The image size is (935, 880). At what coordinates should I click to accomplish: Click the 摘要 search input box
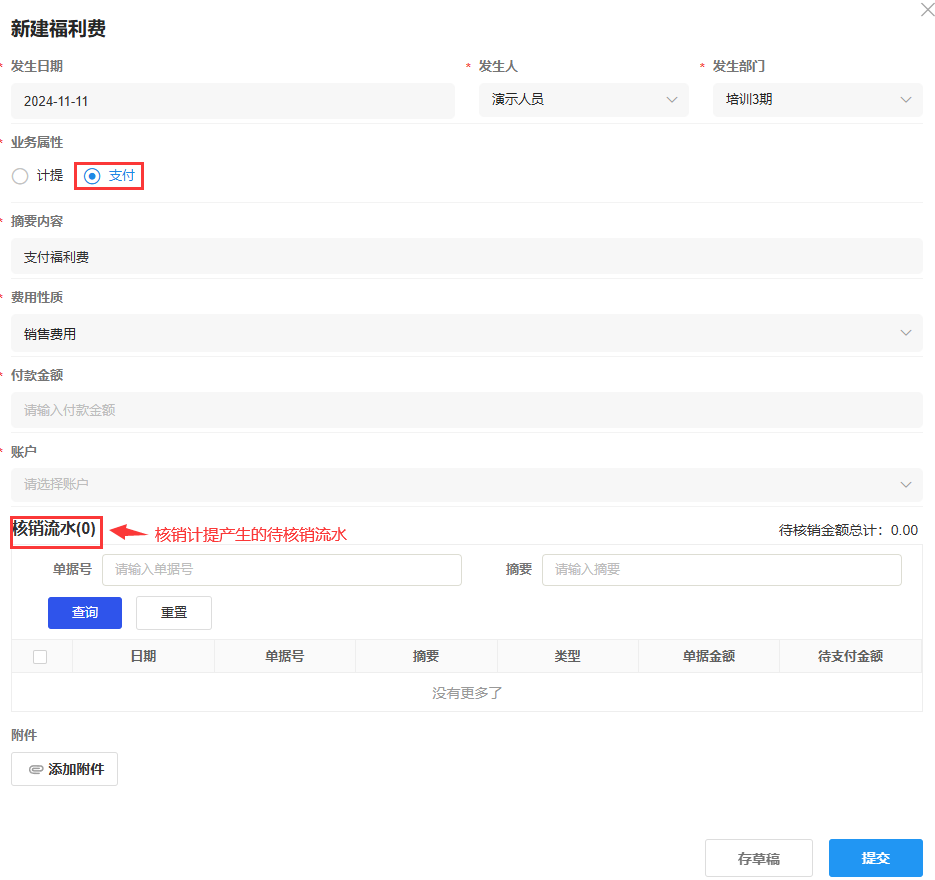click(x=721, y=570)
